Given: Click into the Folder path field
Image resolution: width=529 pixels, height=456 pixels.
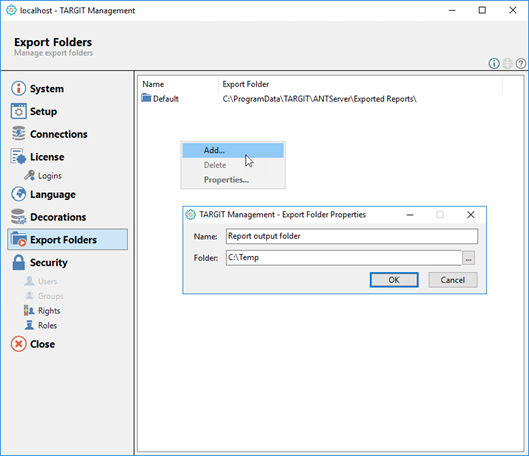Looking at the screenshot, I should pyautogui.click(x=344, y=258).
